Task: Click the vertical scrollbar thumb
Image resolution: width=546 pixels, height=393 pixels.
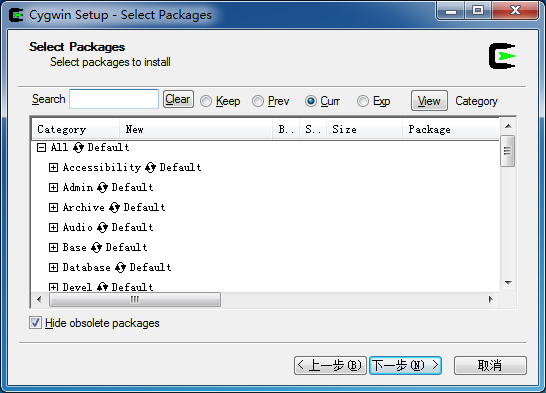Action: coord(508,151)
